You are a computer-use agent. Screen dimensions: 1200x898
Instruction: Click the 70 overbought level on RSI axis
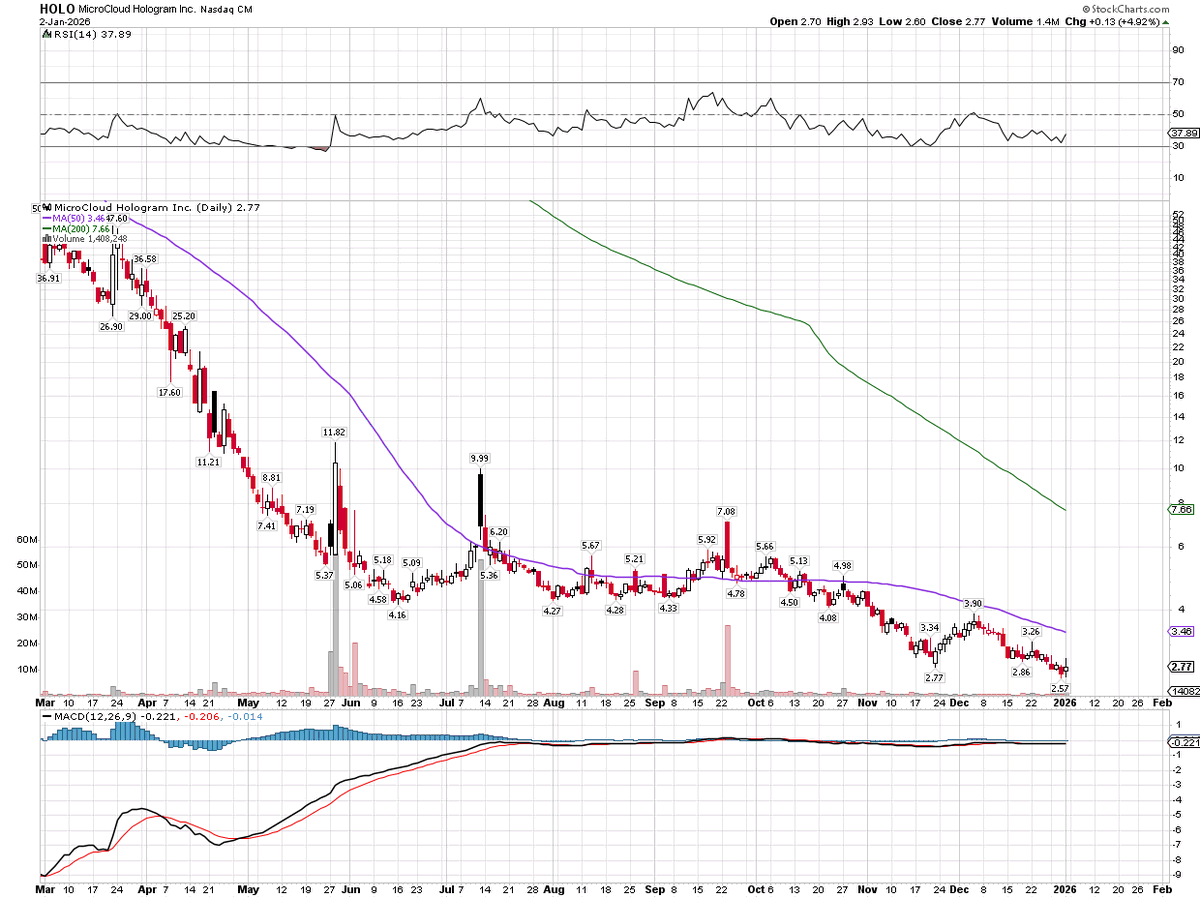1178,83
